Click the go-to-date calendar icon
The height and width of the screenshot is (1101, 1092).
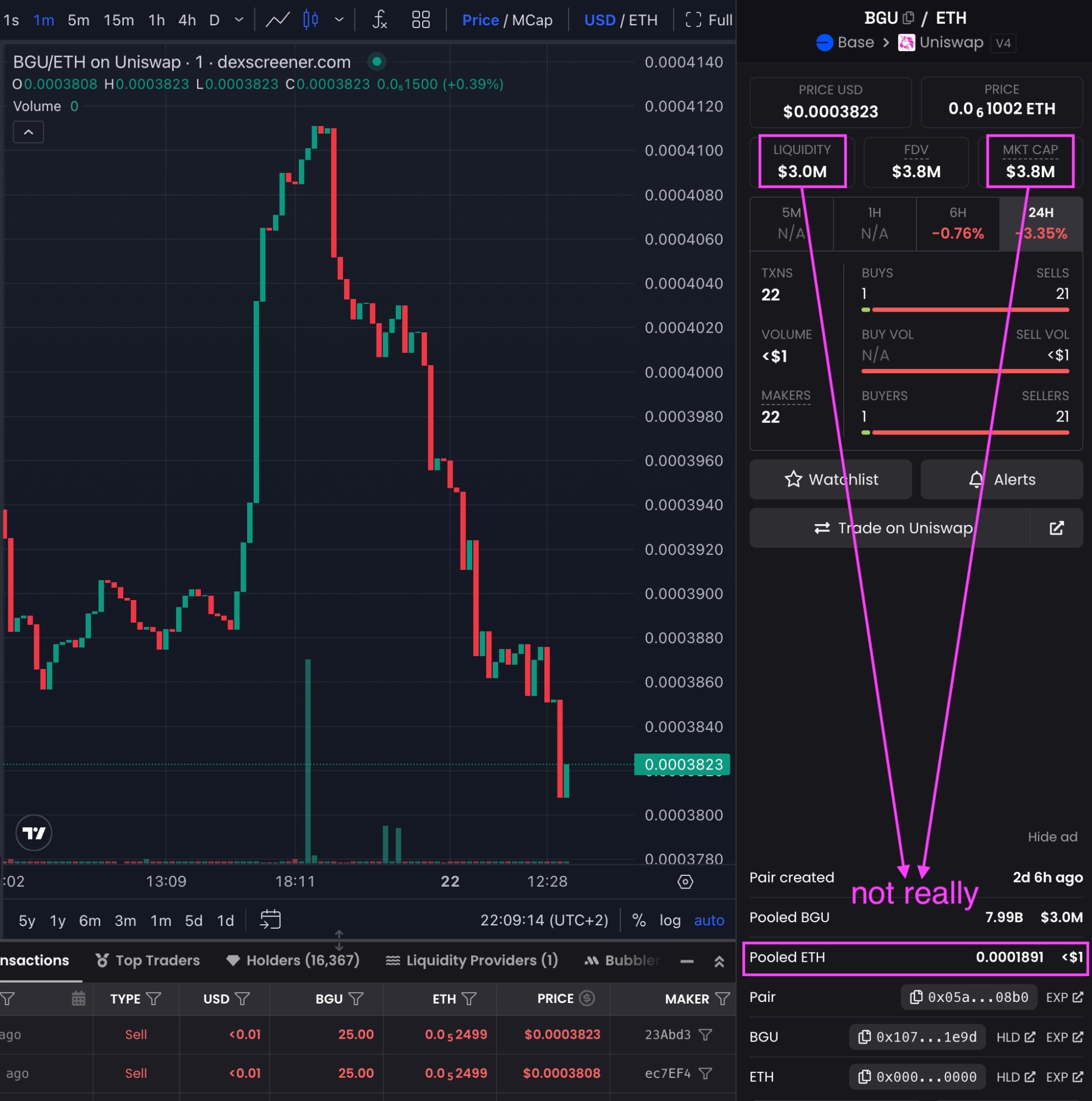(x=270, y=920)
